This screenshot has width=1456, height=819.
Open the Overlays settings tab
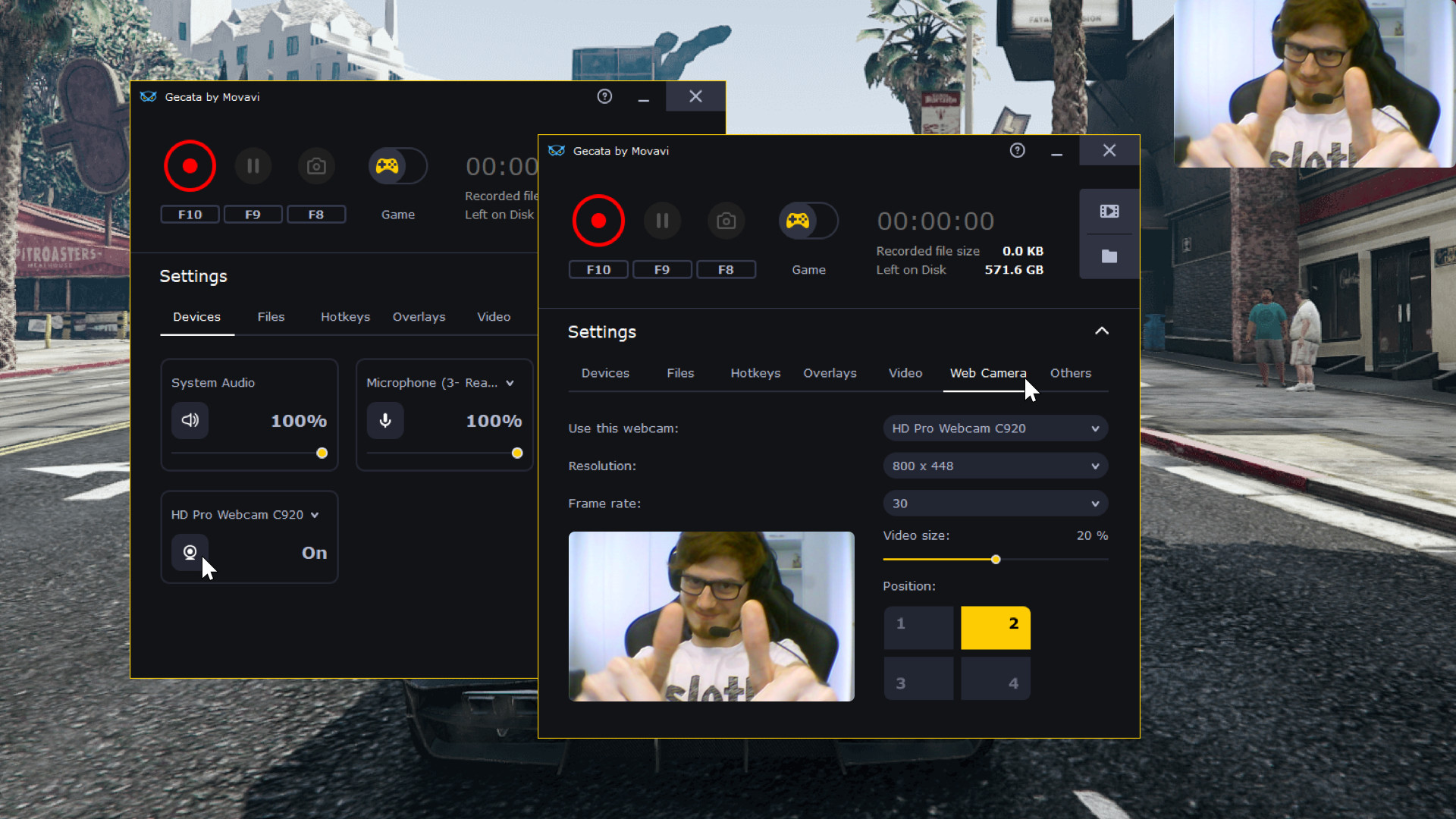pyautogui.click(x=830, y=373)
